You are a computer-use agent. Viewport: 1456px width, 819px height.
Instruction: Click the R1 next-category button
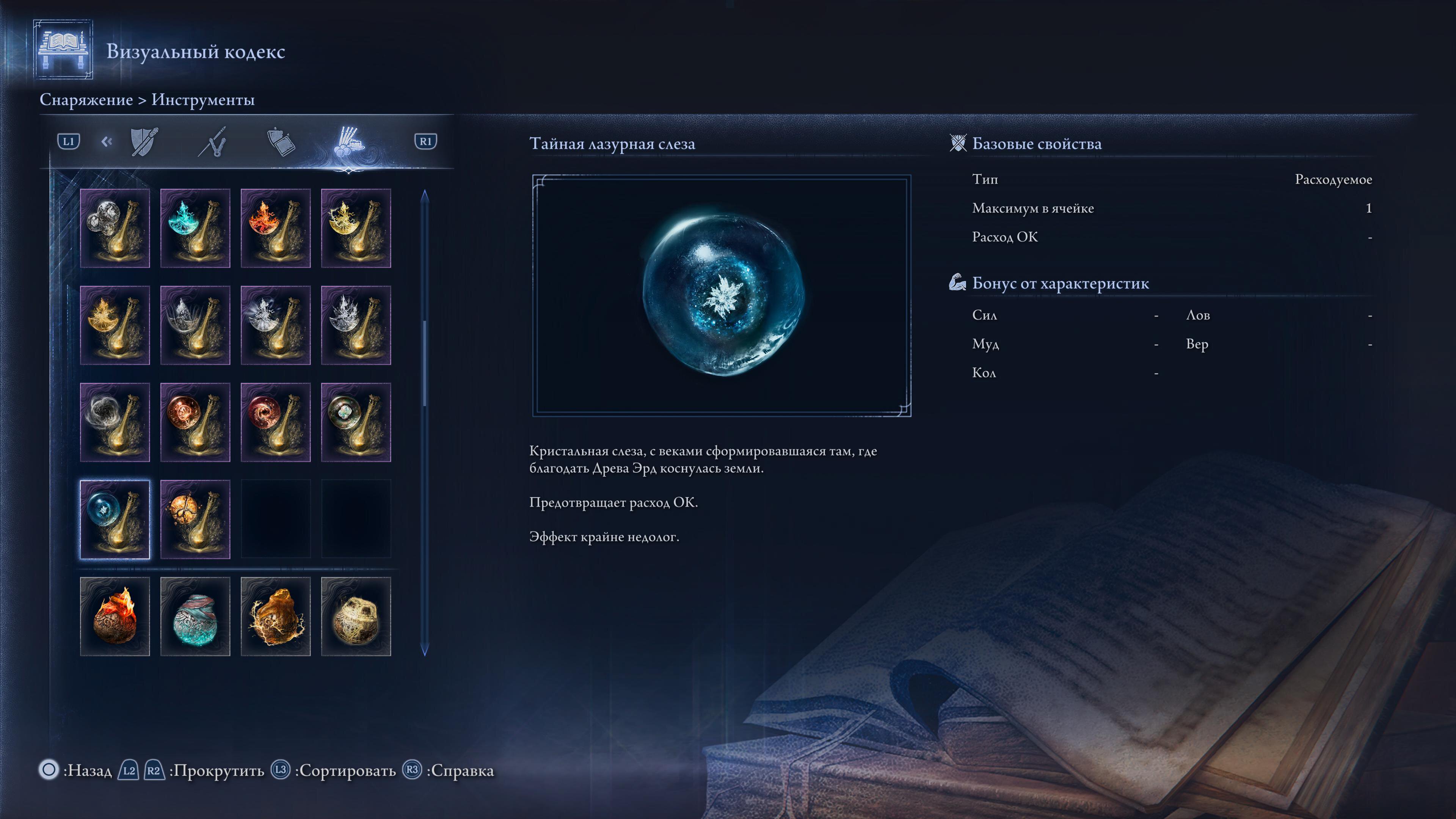pos(425,141)
